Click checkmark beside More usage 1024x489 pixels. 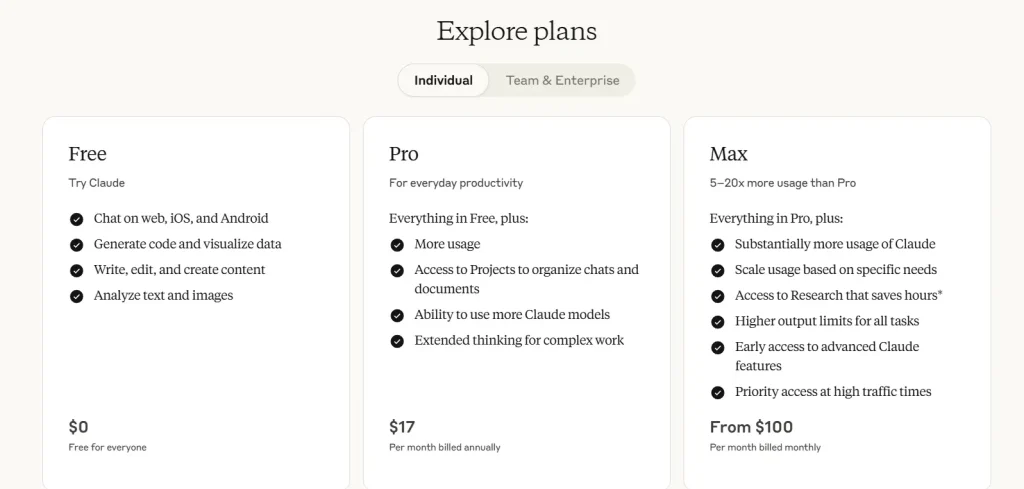tap(397, 245)
